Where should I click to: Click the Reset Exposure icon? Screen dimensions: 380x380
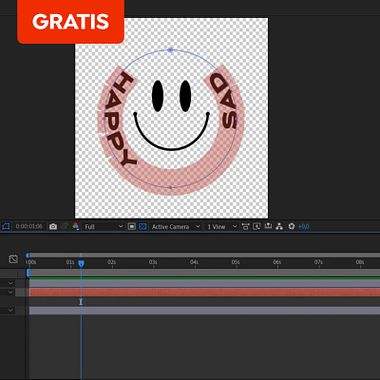click(x=292, y=227)
